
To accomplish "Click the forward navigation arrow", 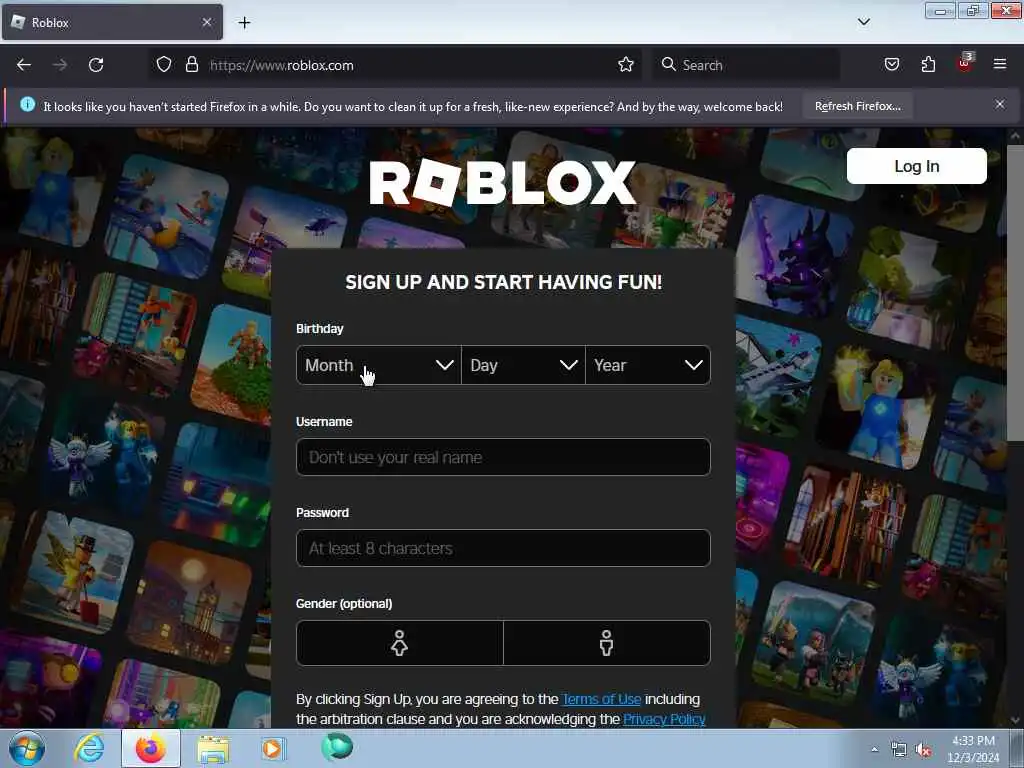I will 59,65.
